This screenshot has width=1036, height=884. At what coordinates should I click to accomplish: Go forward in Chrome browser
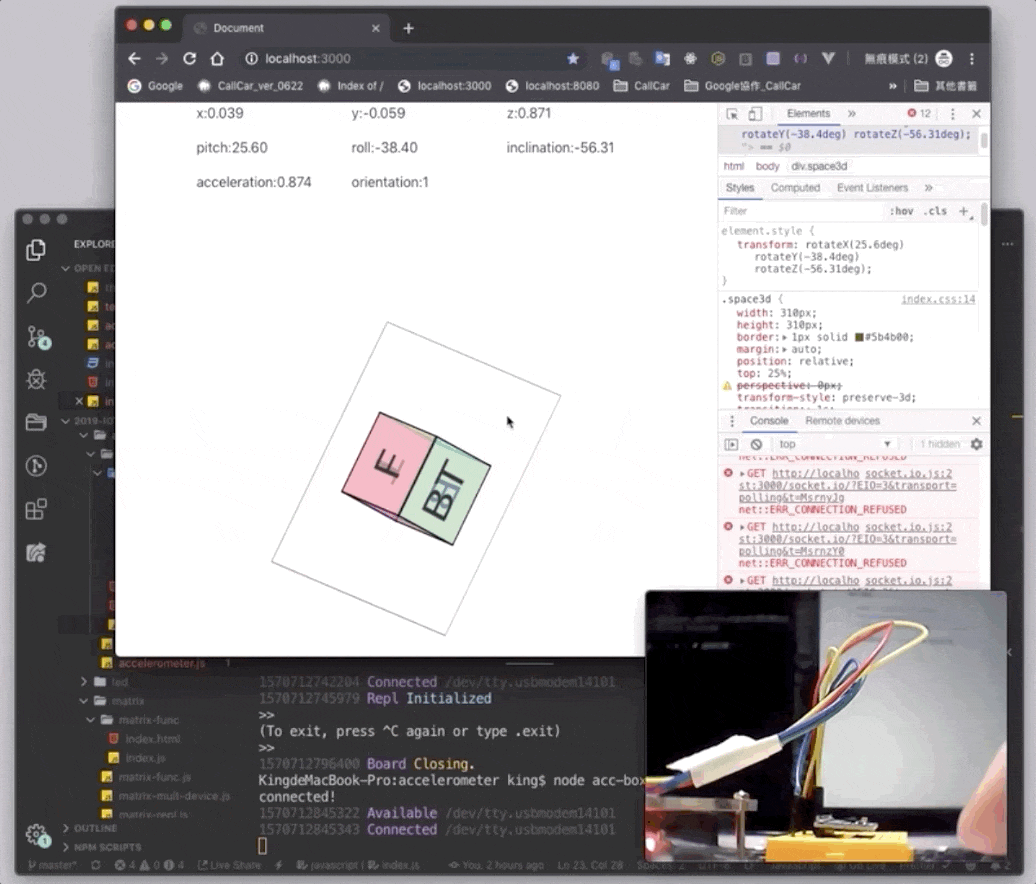click(x=162, y=59)
